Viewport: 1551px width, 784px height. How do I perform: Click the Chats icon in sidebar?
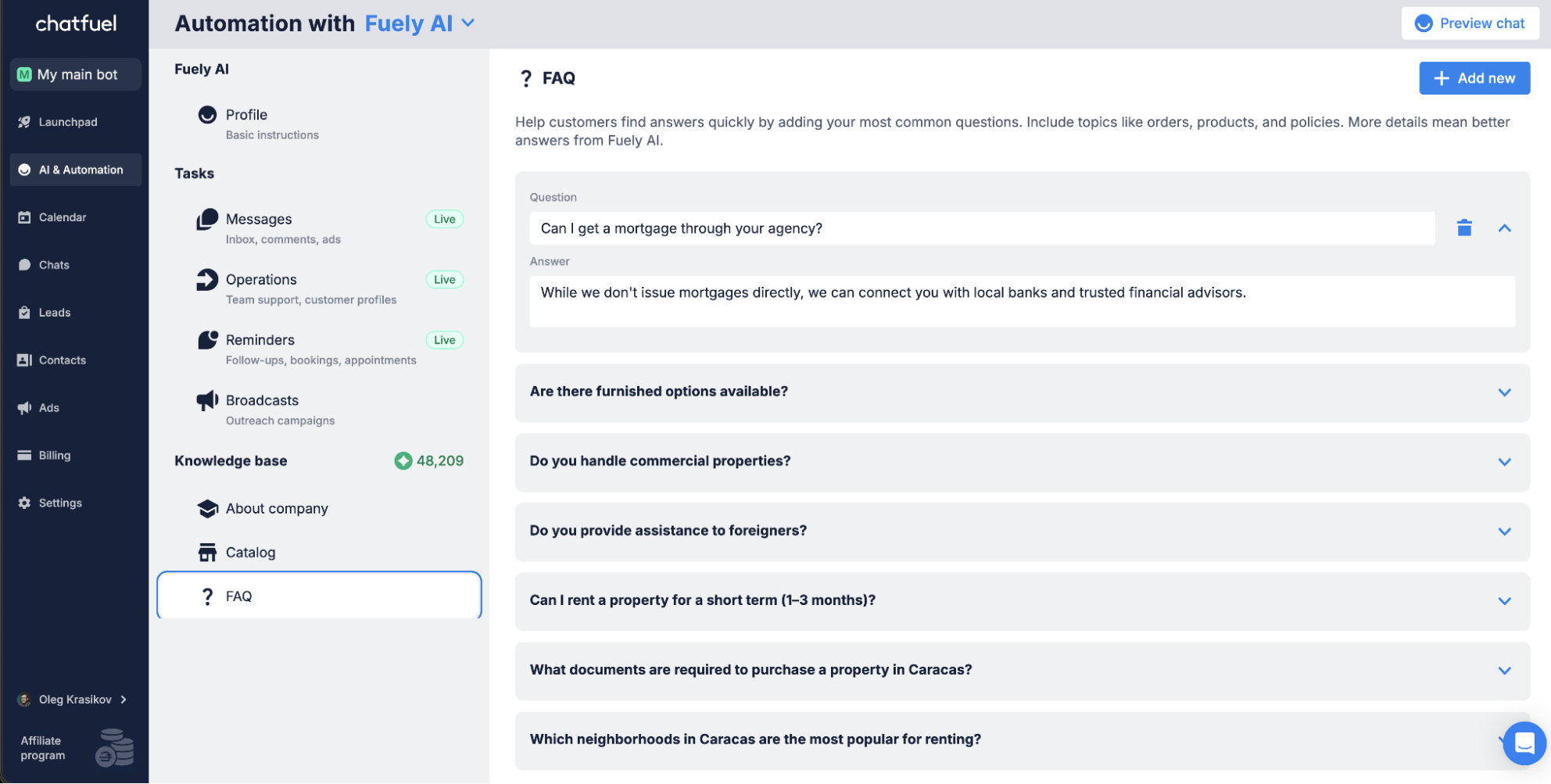coord(26,264)
